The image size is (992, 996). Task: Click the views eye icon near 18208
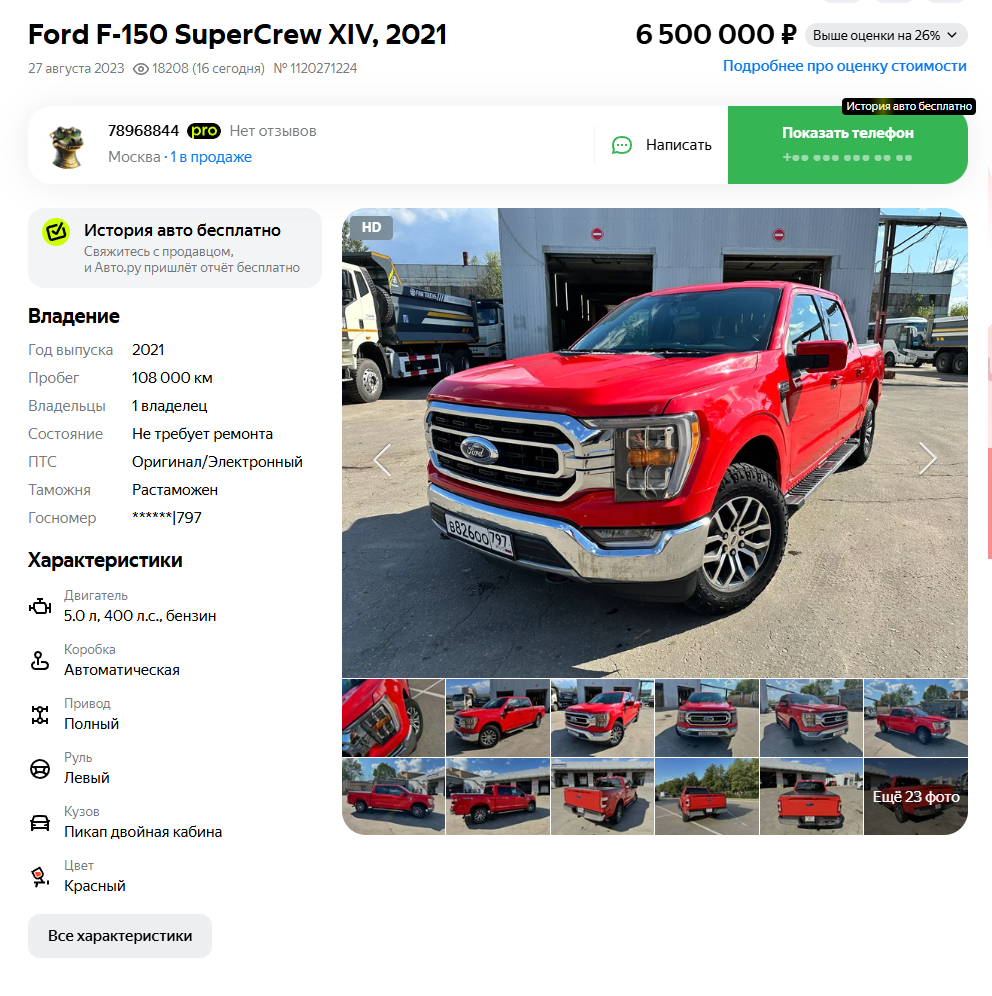click(140, 69)
